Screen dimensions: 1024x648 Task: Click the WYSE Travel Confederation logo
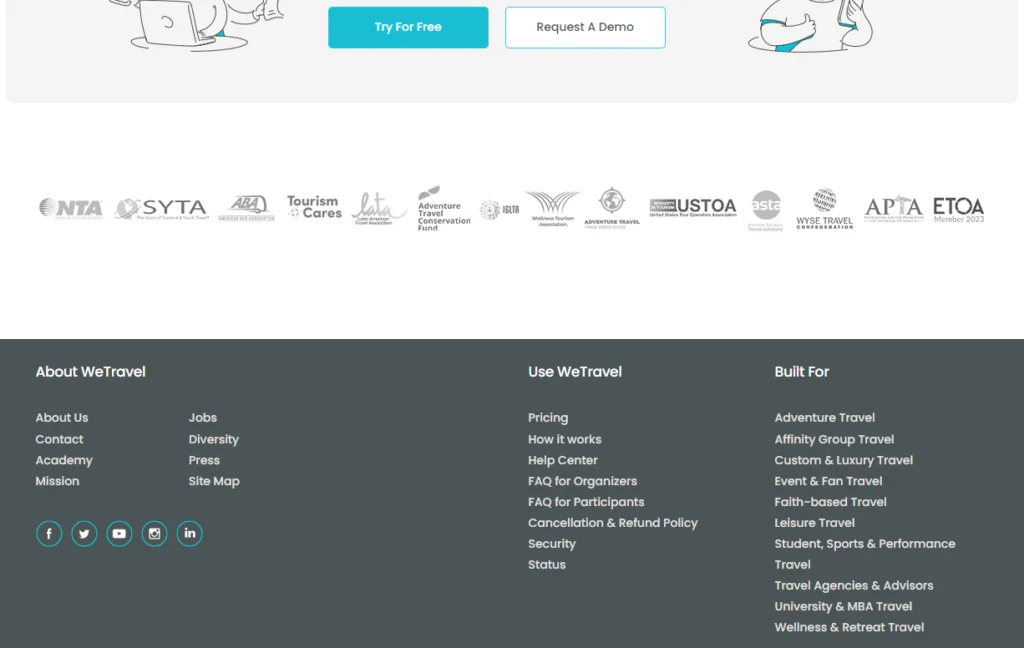[x=824, y=208]
